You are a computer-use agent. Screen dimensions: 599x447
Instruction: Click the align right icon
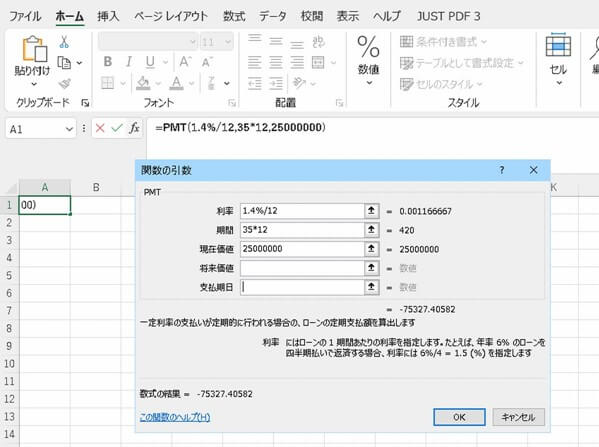(x=297, y=62)
